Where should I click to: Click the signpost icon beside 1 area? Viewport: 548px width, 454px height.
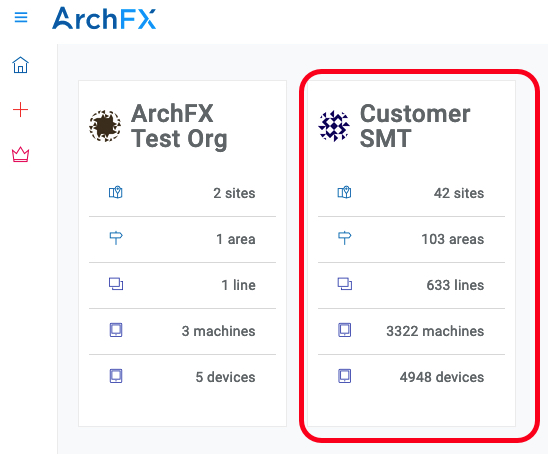pyautogui.click(x=116, y=238)
